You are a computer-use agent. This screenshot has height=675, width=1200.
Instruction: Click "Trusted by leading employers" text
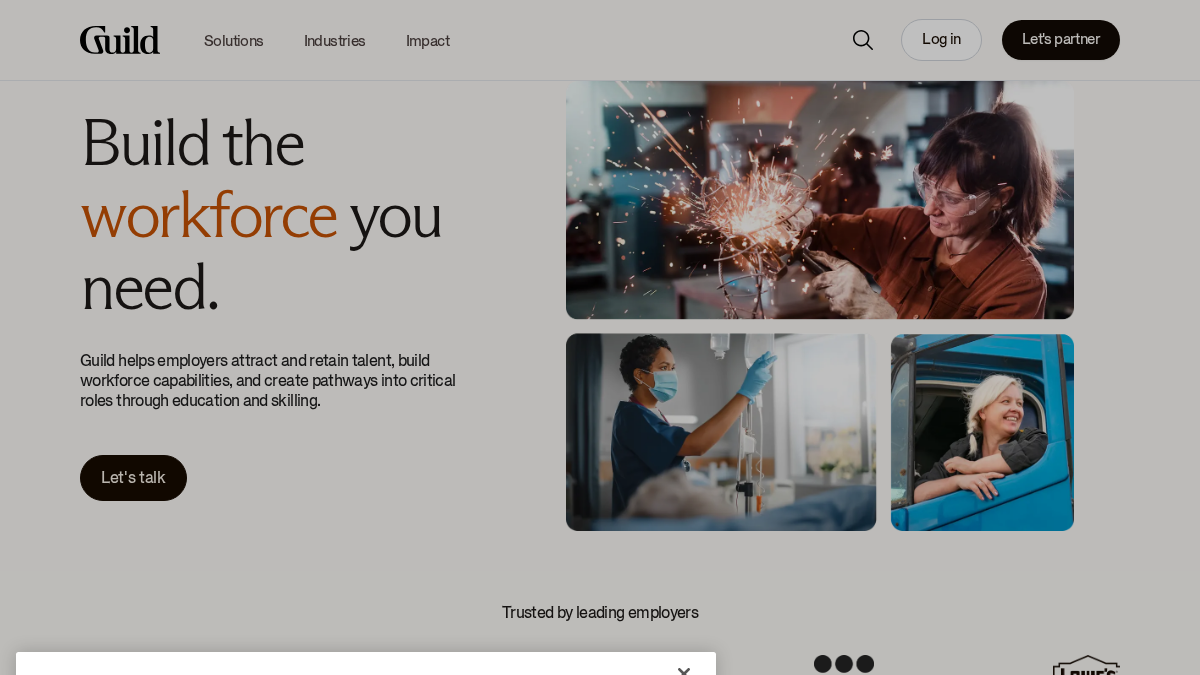tap(600, 612)
